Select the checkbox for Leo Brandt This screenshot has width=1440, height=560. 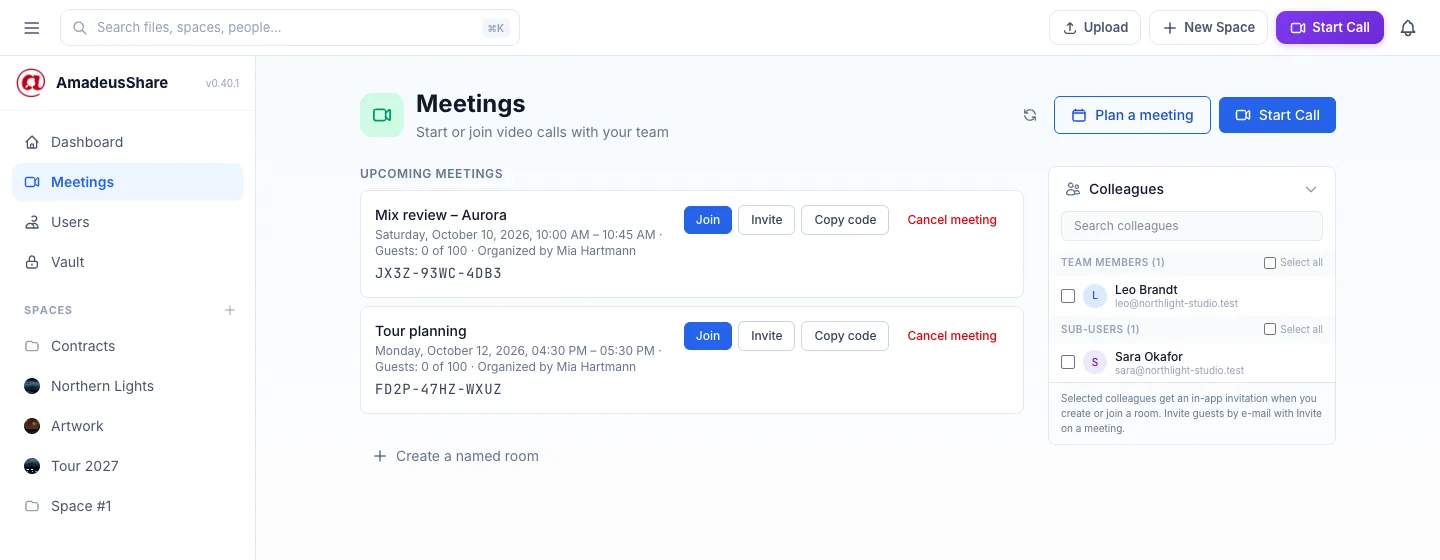(1068, 296)
